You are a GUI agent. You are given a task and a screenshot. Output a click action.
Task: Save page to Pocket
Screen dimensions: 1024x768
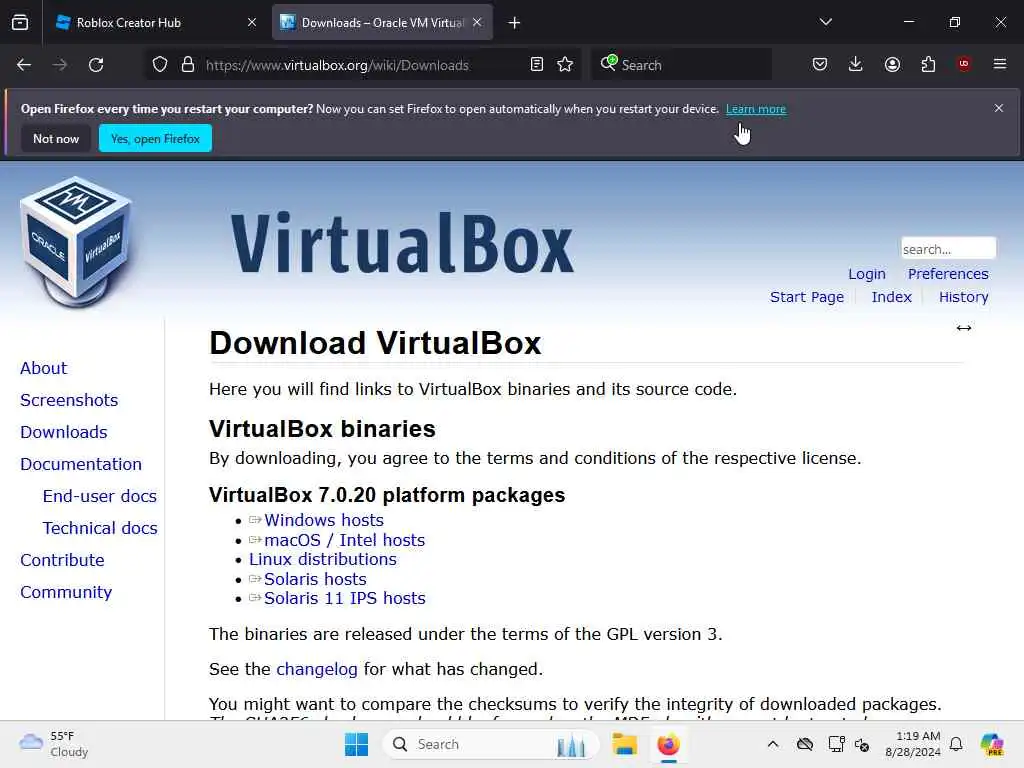[x=820, y=64]
